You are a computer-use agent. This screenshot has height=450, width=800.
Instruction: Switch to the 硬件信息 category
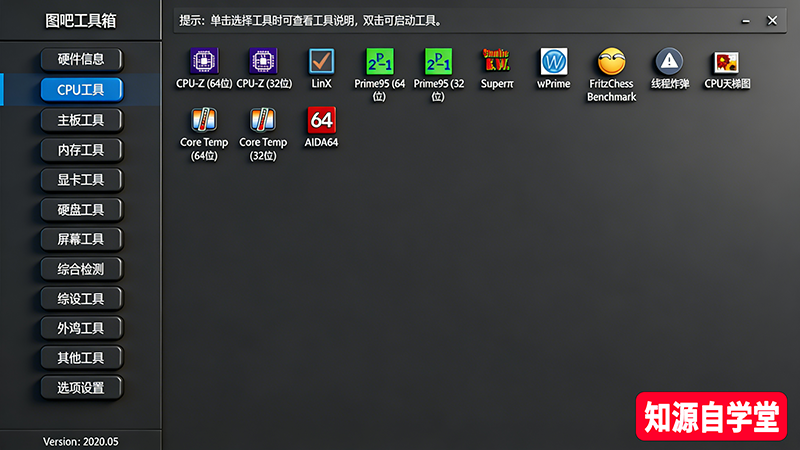point(81,59)
